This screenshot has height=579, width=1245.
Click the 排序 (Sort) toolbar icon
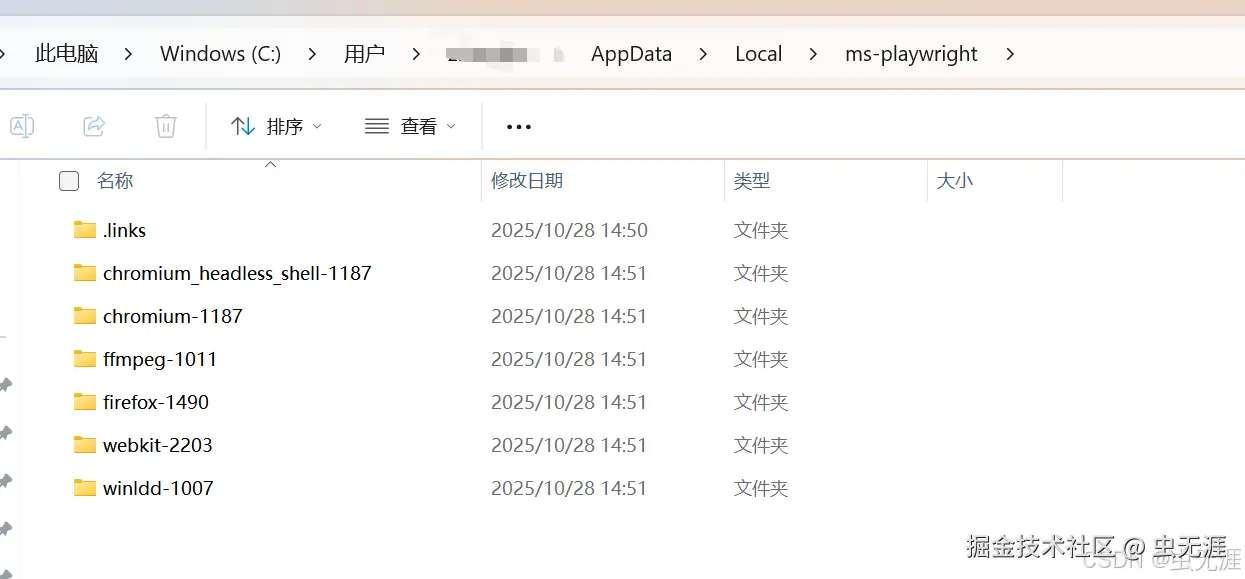click(x=243, y=125)
